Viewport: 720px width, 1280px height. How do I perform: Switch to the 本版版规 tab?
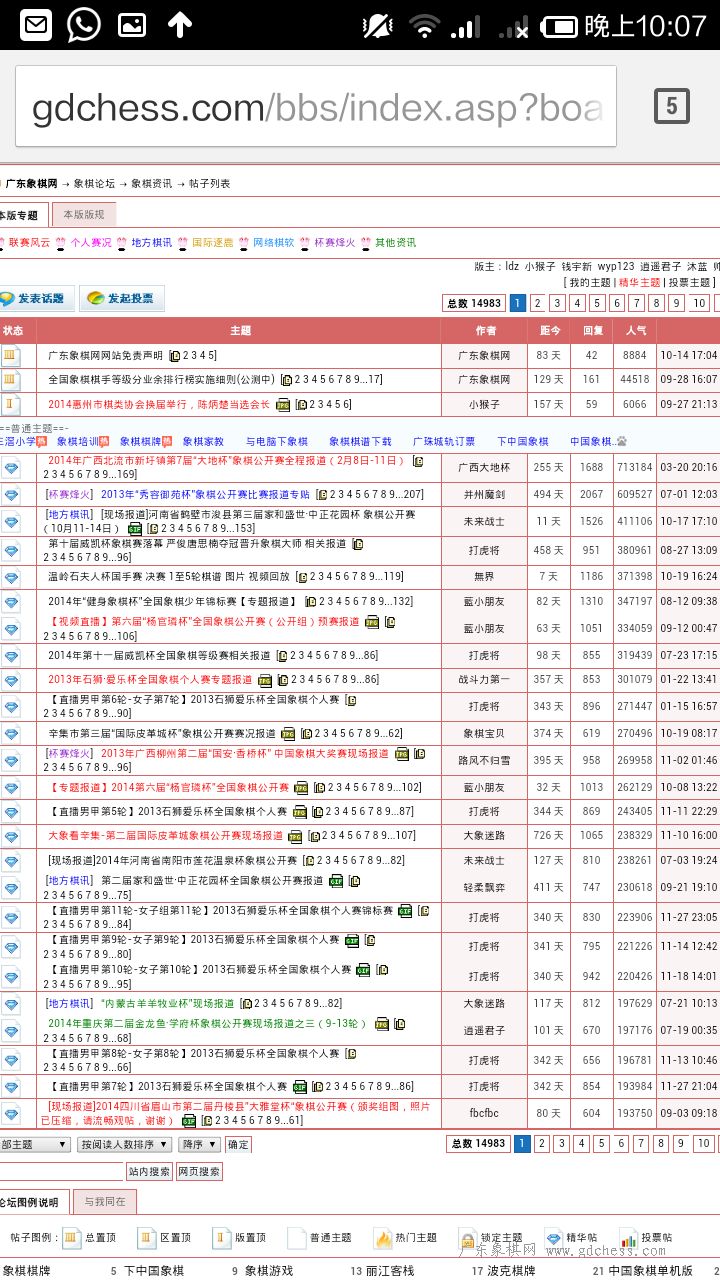click(x=84, y=215)
